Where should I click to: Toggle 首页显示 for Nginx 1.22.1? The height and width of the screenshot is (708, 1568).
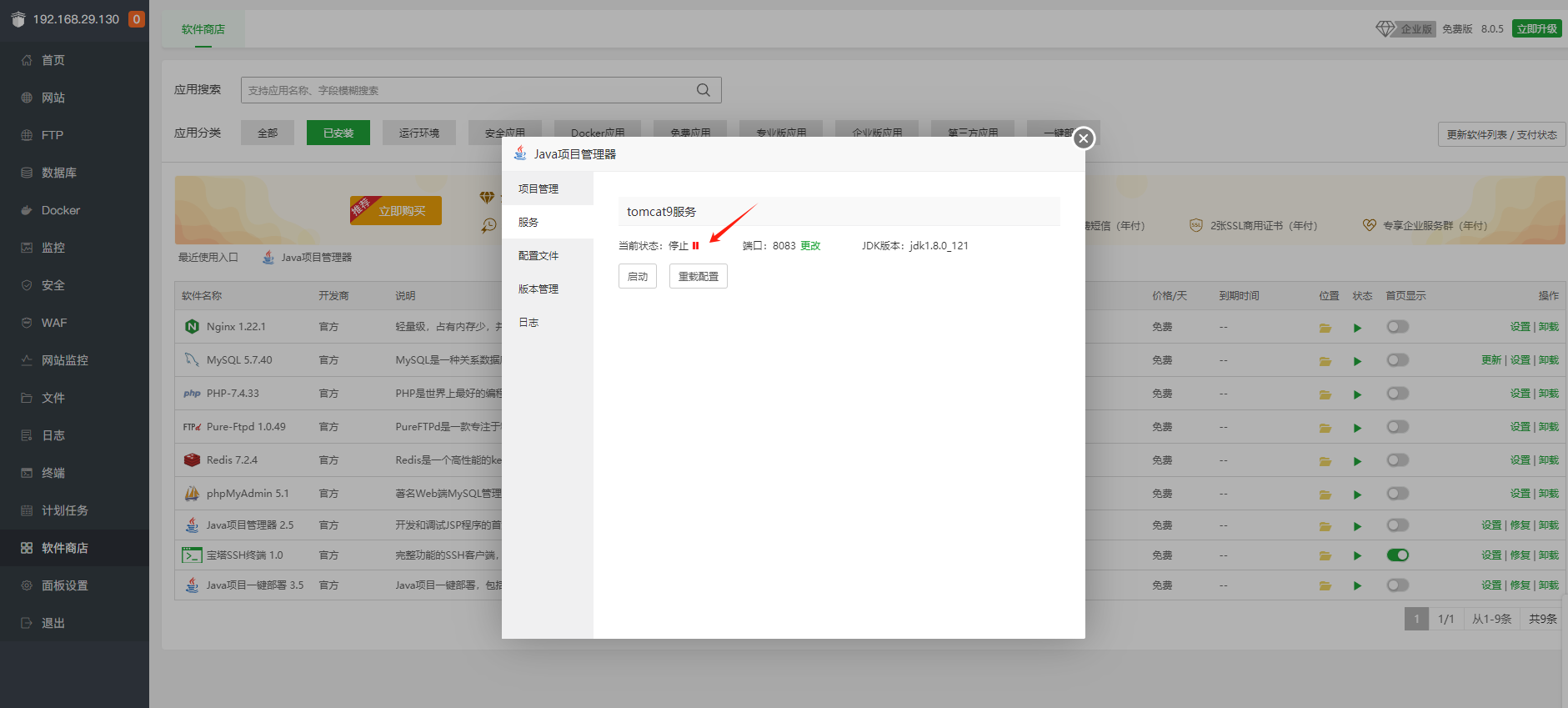tap(1398, 327)
